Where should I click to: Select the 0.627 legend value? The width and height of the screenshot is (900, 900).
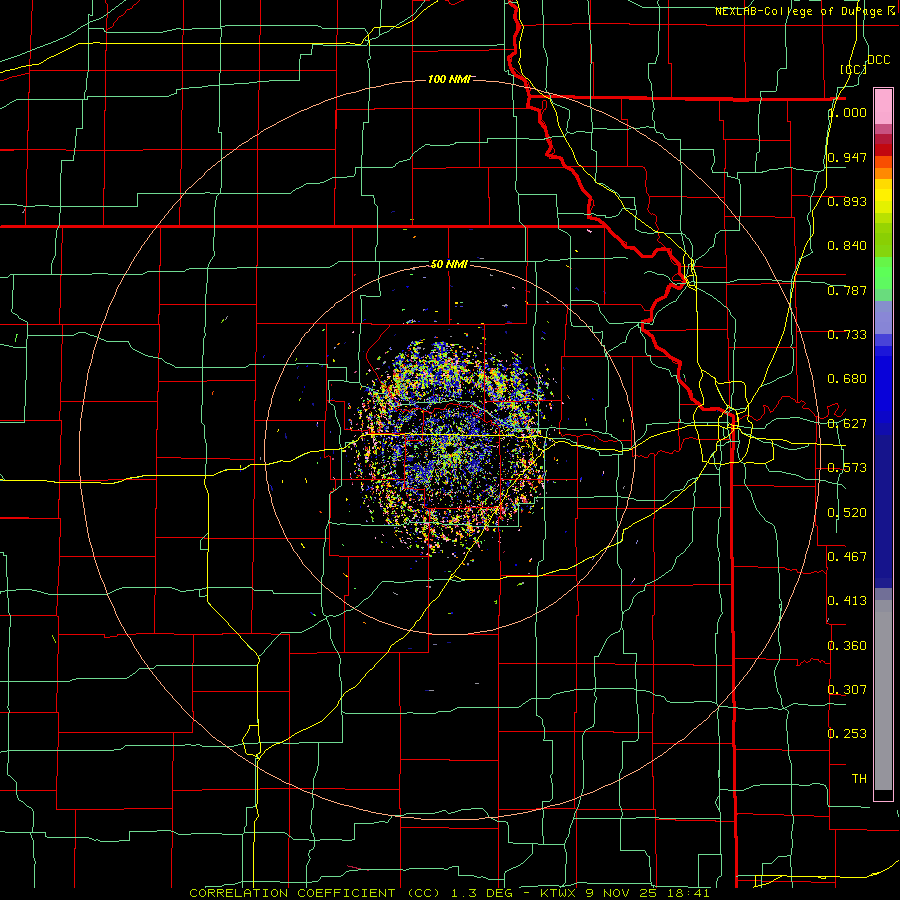[x=847, y=424]
